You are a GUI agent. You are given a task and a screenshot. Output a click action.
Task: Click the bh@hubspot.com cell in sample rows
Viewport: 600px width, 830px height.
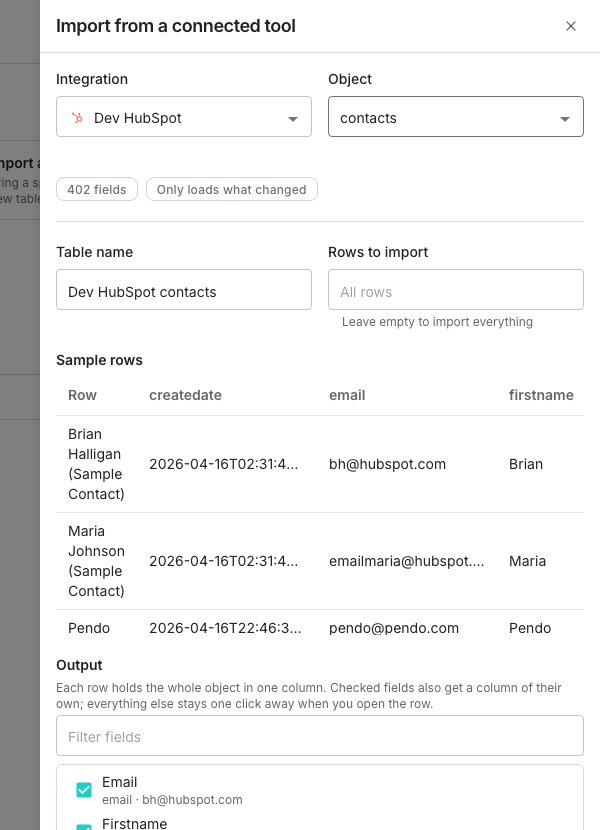click(387, 464)
